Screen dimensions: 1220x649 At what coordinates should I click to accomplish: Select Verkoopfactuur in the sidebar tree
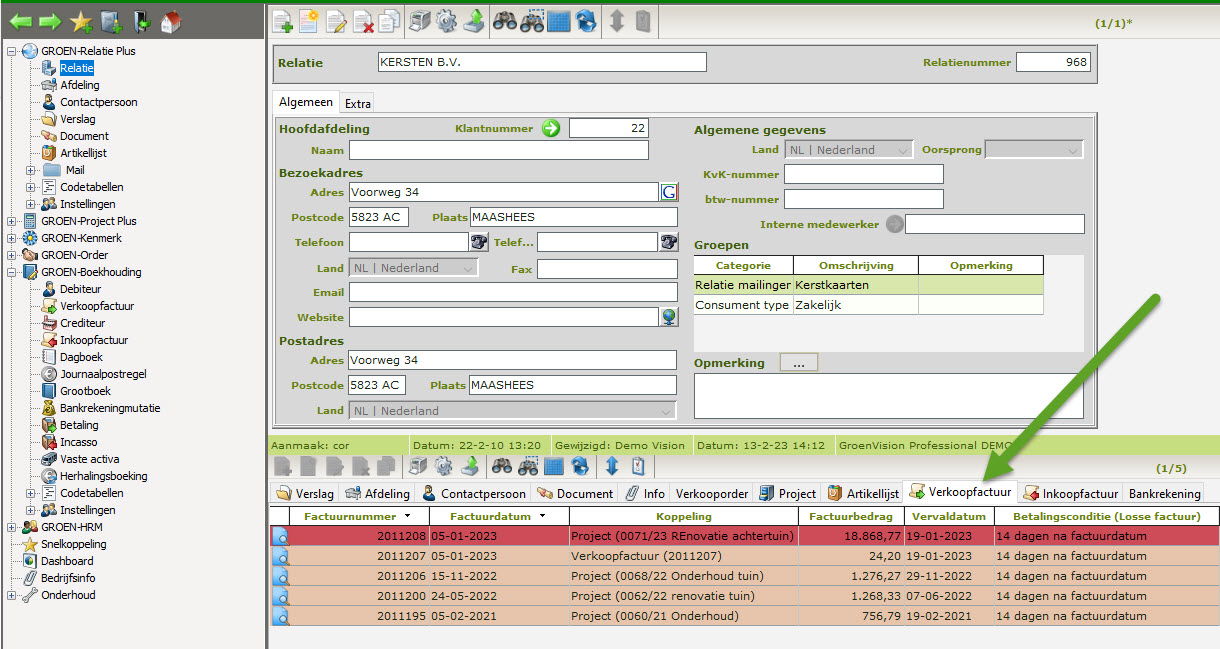[x=96, y=306]
